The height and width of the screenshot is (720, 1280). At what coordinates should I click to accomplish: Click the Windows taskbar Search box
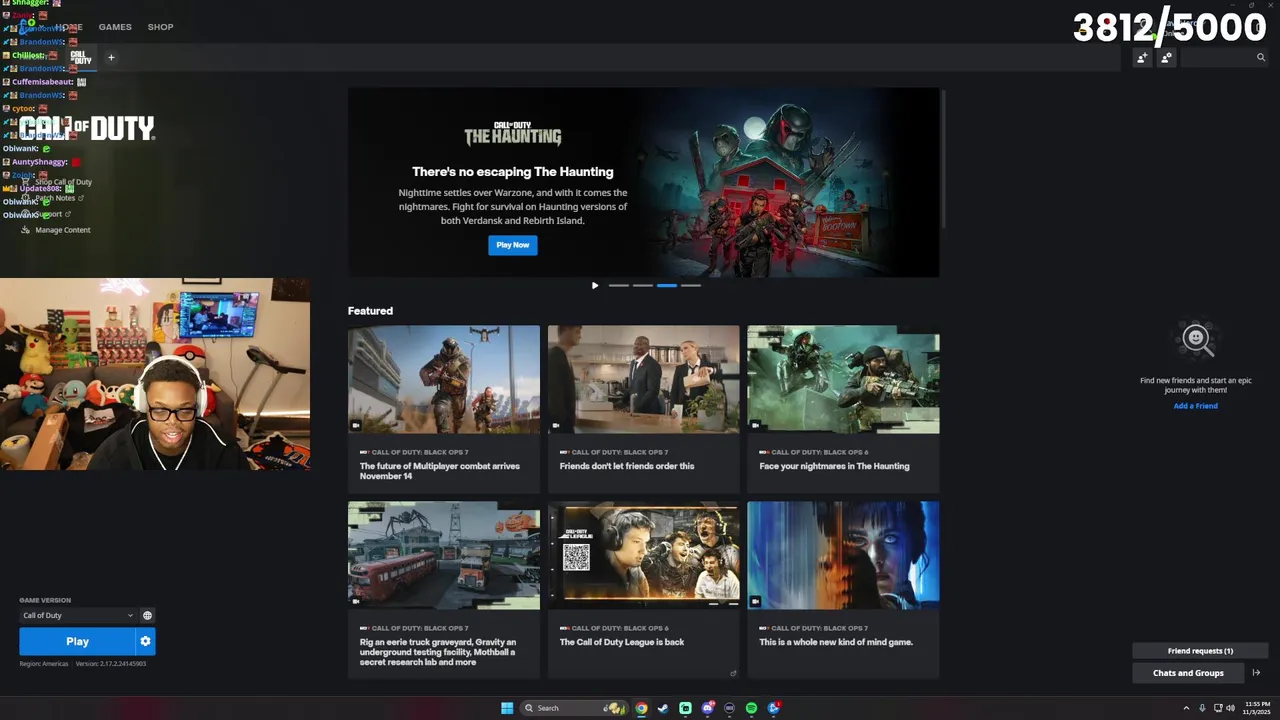[574, 708]
